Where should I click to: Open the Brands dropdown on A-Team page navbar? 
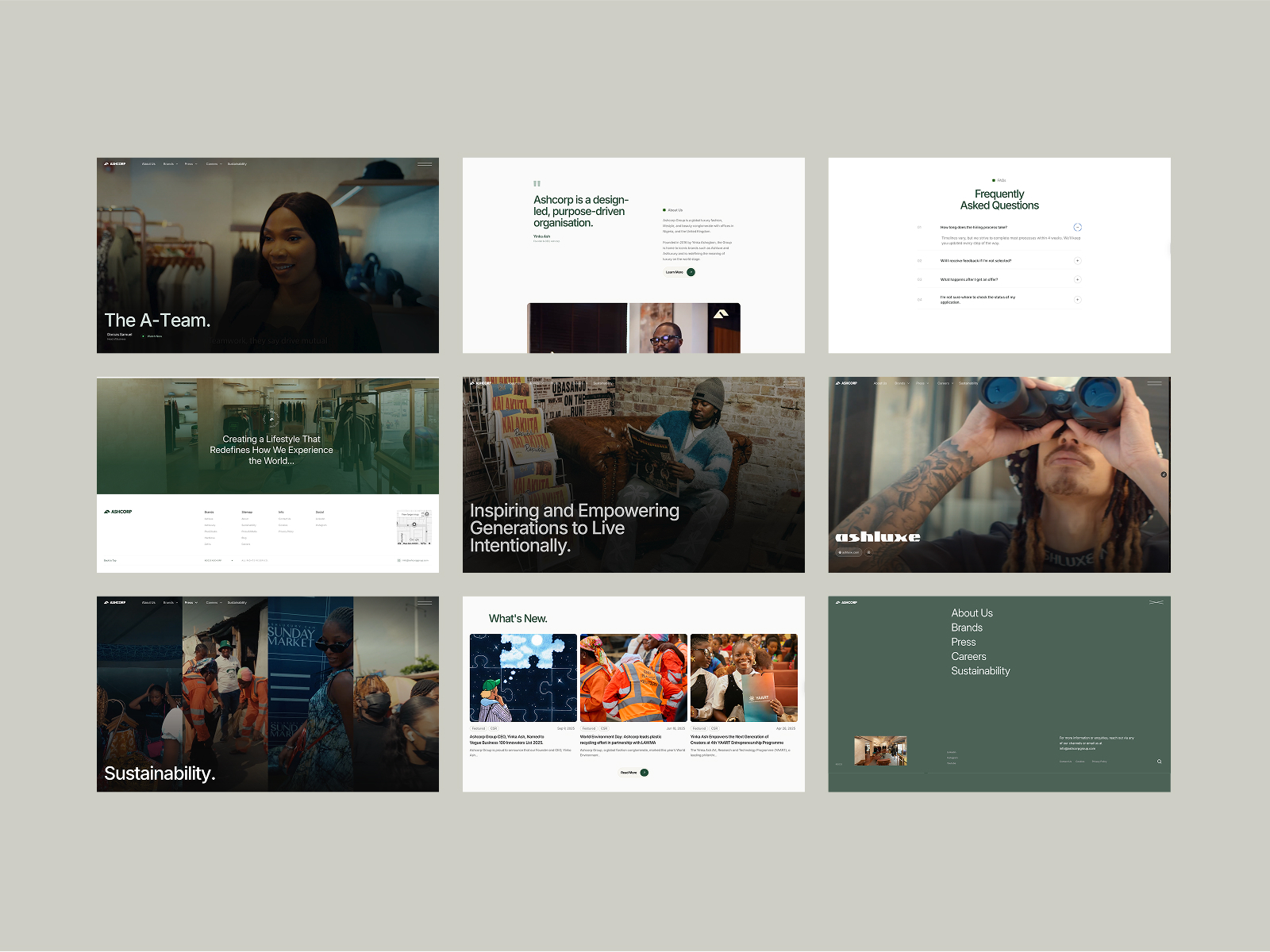tap(171, 164)
